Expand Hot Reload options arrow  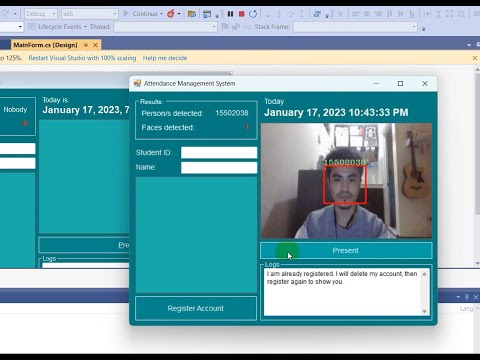[179, 14]
